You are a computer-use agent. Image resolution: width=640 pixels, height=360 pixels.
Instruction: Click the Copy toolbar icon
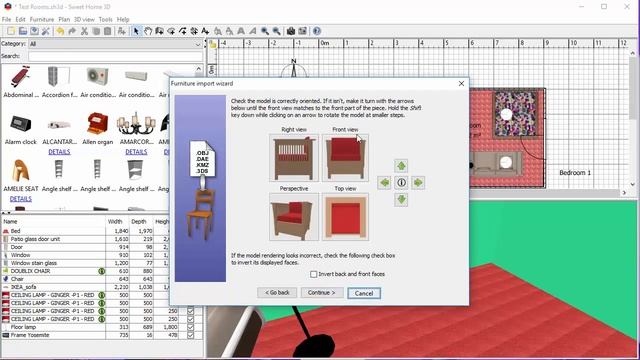tap(96, 31)
